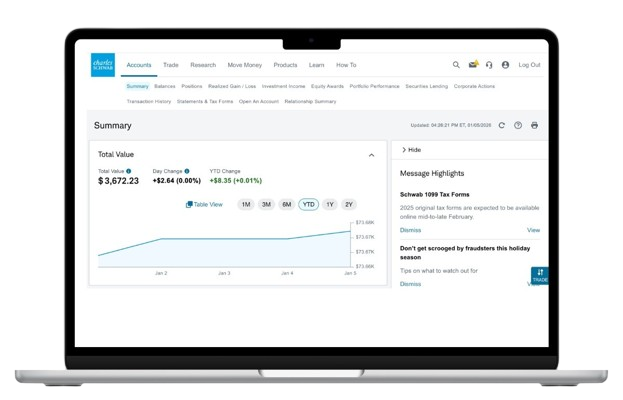Dismiss the Schwab 1099 Tax Forms message
The height and width of the screenshot is (400, 623).
tap(410, 230)
